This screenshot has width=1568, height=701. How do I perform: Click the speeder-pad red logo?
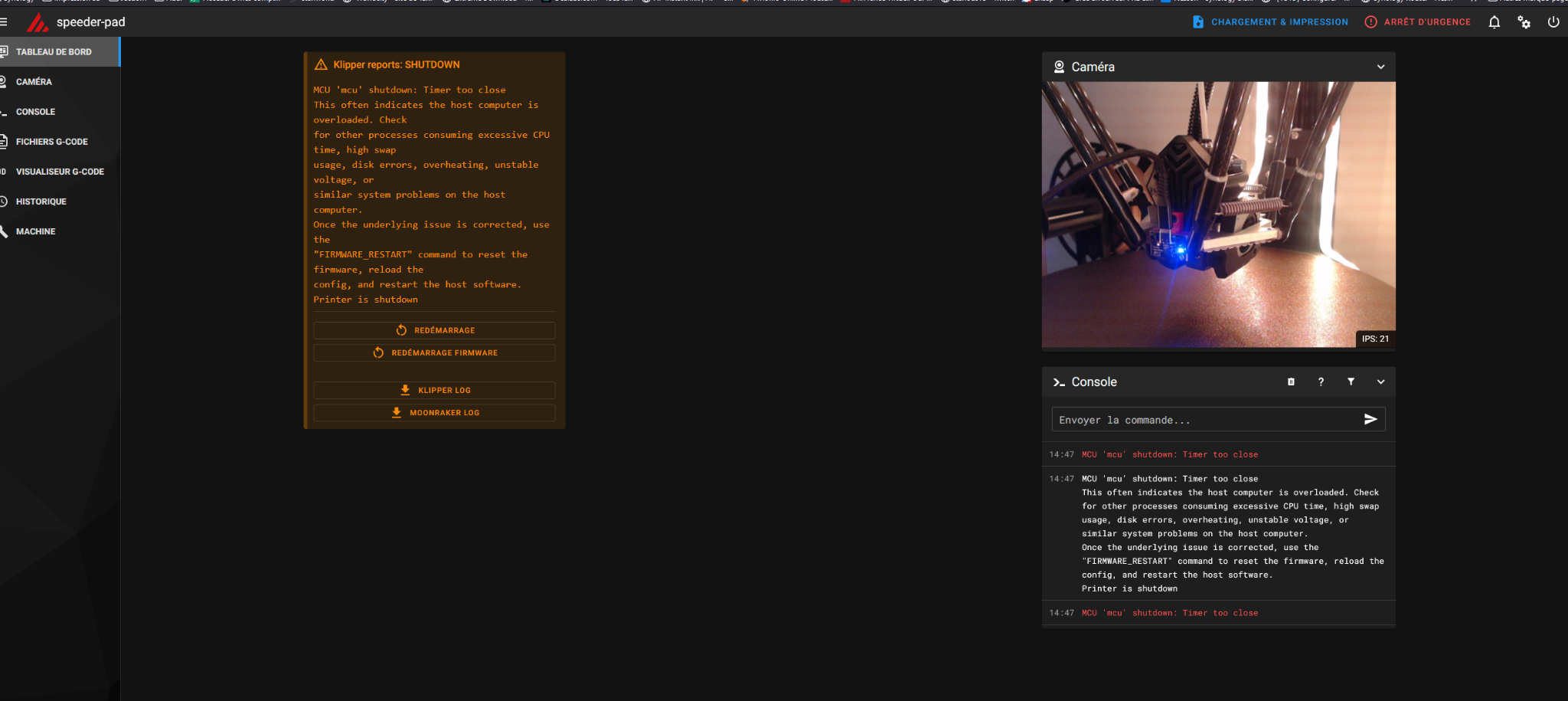point(38,22)
